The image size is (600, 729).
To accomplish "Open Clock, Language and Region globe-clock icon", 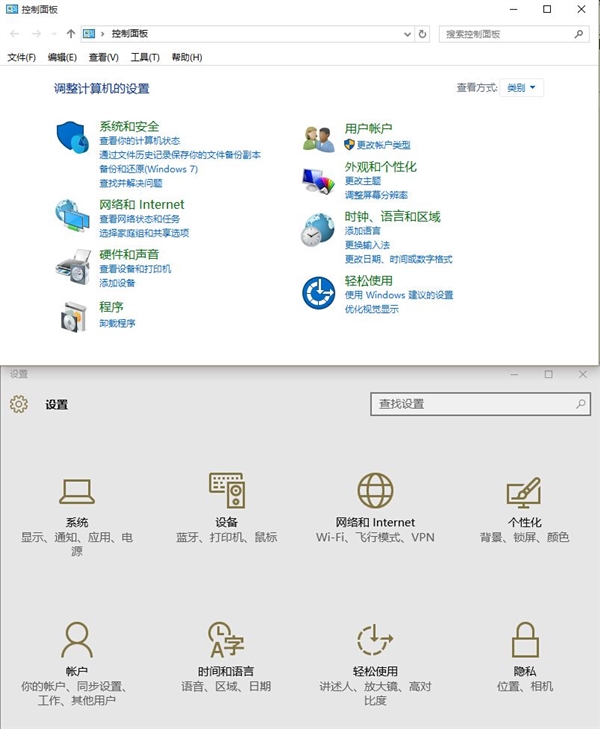I will pyautogui.click(x=317, y=230).
